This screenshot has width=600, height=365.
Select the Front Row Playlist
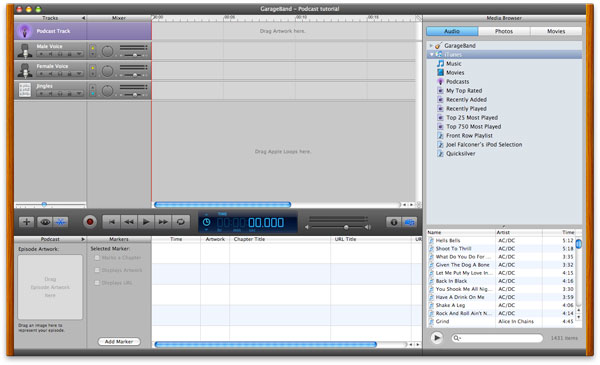click(x=469, y=135)
